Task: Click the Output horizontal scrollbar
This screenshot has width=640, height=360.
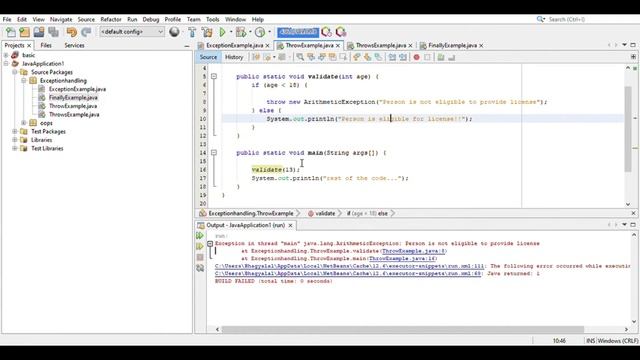Action: (x=402, y=329)
